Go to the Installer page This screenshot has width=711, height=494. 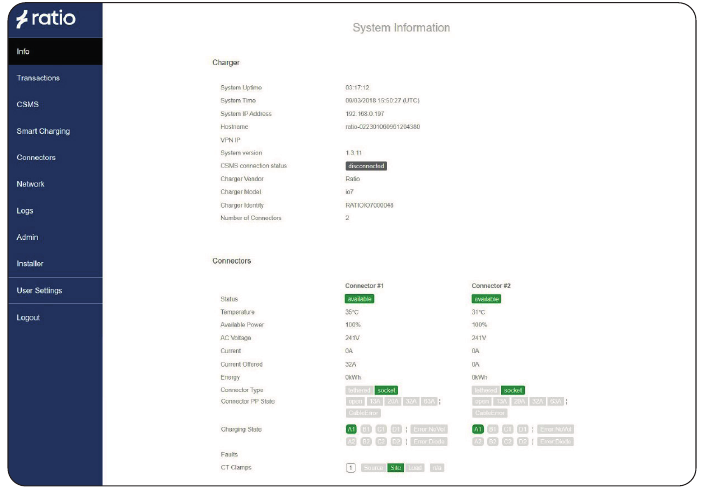tap(55, 264)
